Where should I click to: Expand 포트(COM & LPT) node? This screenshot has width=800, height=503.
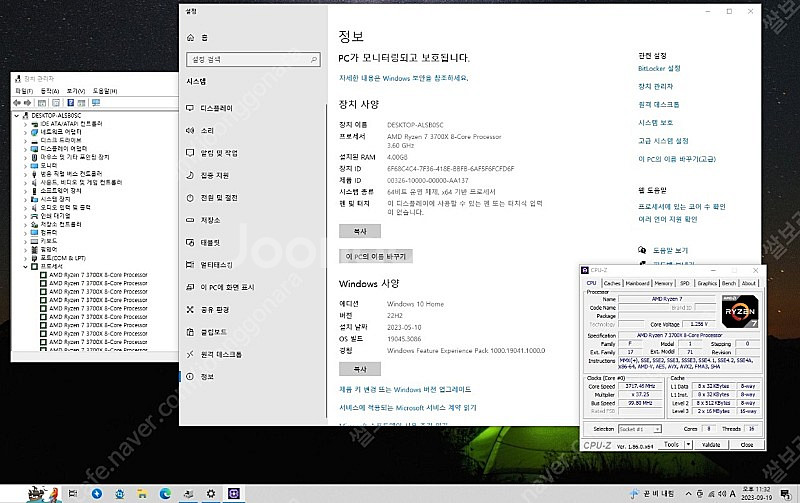coord(25,258)
